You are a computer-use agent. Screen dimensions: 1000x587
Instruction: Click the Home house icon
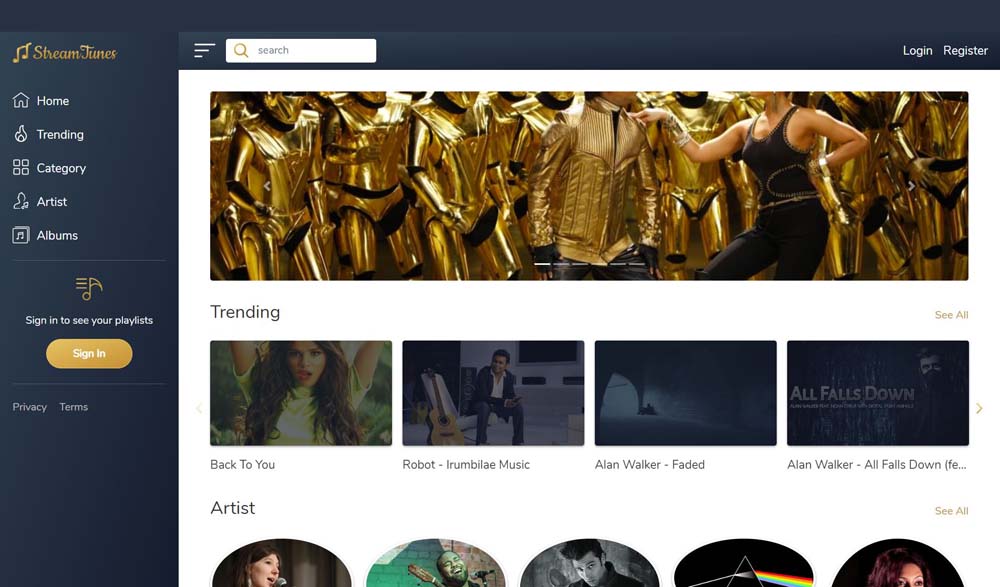pos(21,100)
